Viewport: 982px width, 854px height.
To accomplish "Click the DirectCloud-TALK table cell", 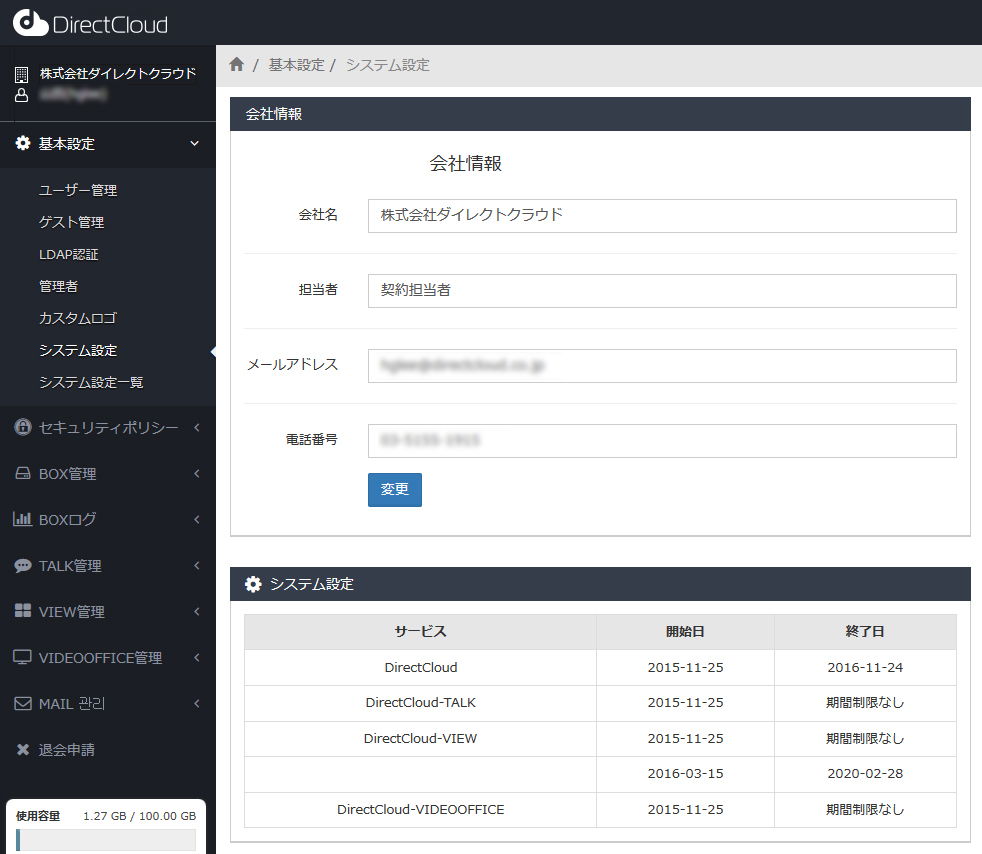I will [420, 702].
